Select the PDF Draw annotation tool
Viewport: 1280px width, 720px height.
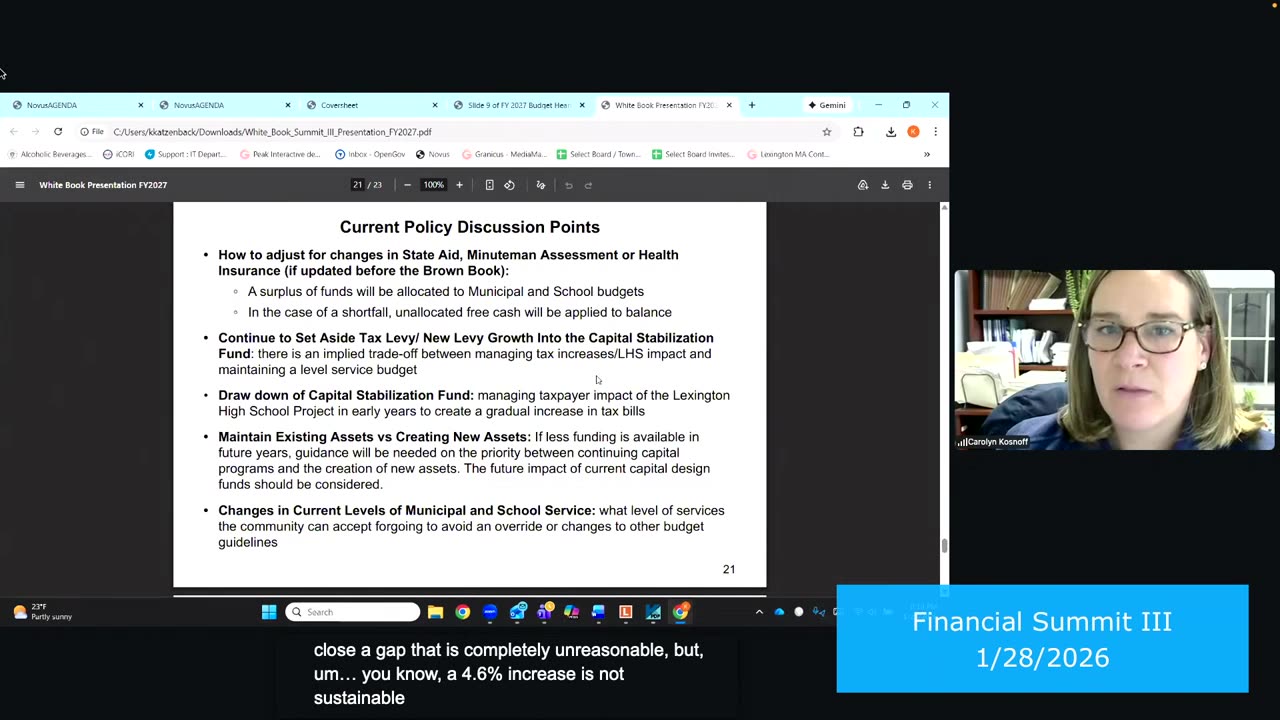pos(541,185)
